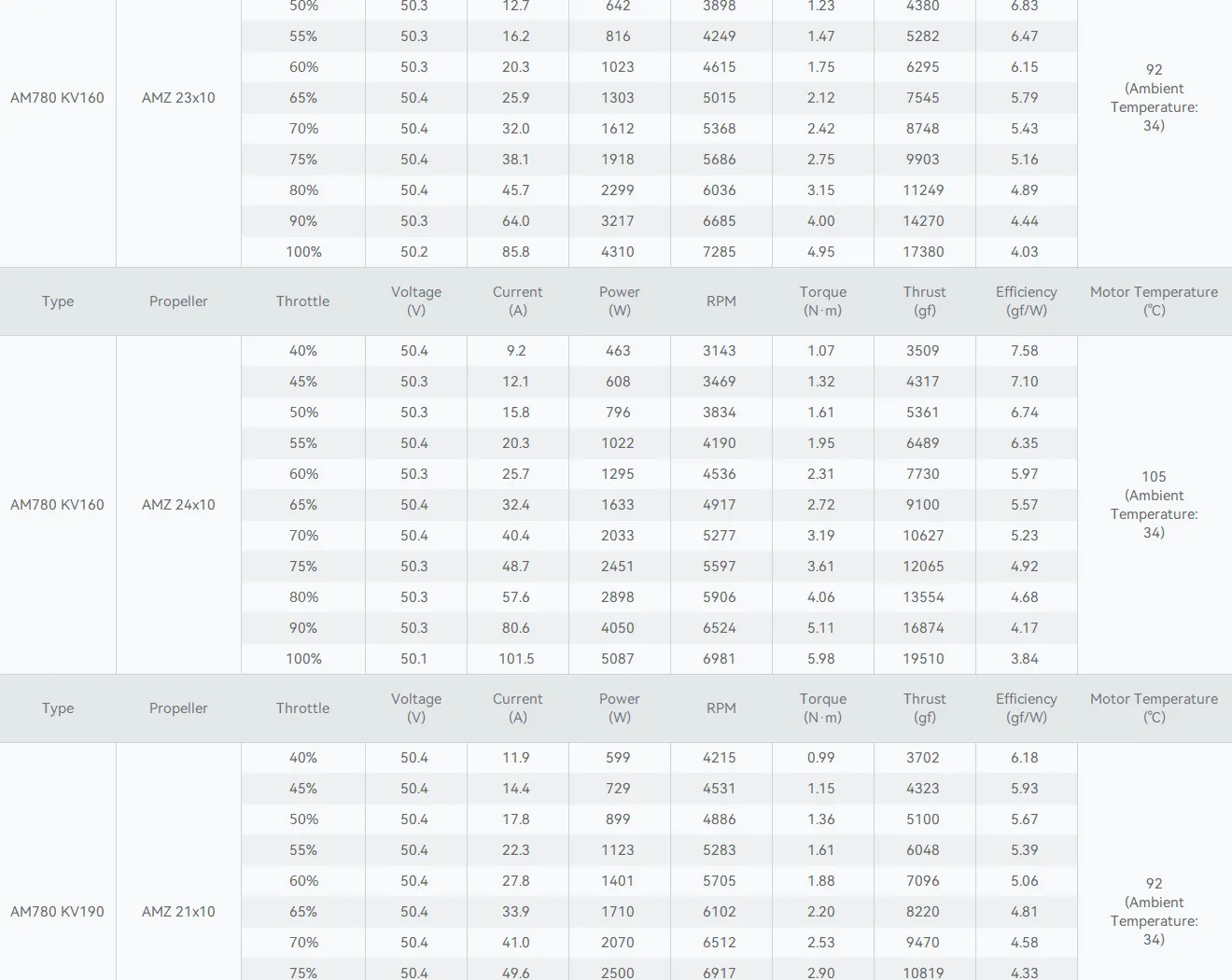Click the 105 motor temperature cell
This screenshot has width=1232, height=980.
click(x=1154, y=504)
